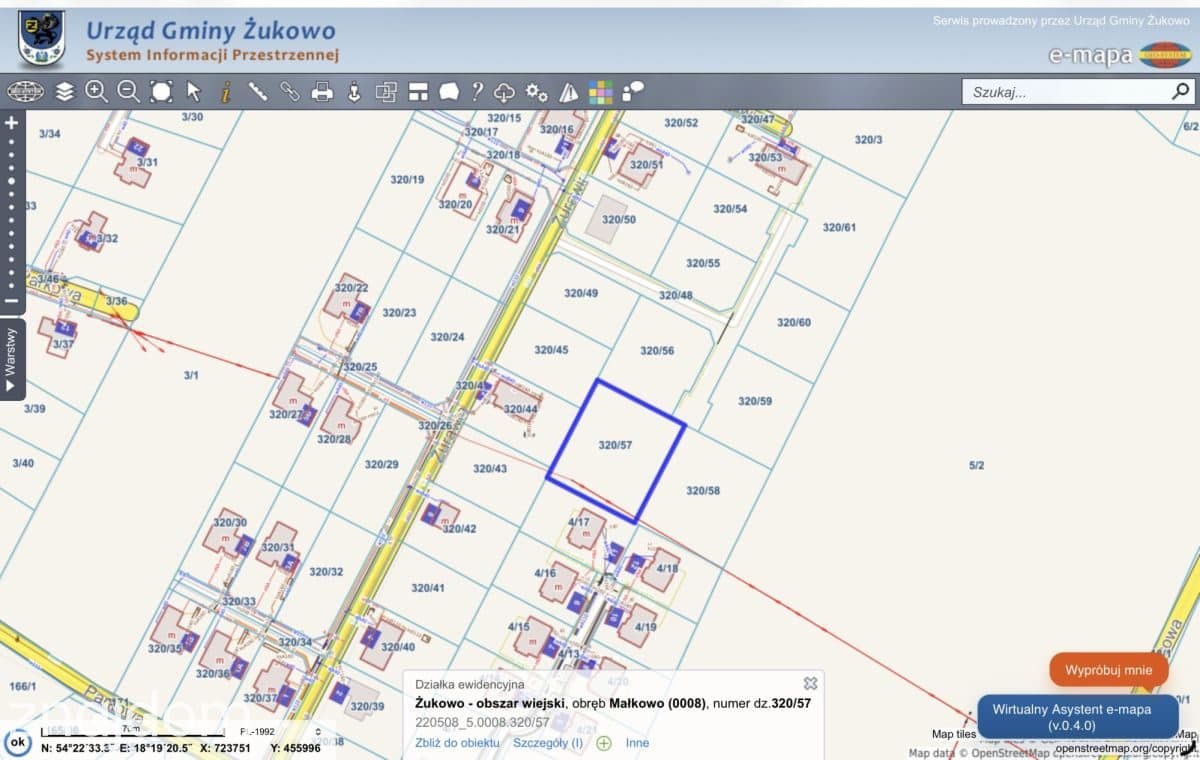
Task: Click the overlapping windows icon
Action: click(386, 92)
